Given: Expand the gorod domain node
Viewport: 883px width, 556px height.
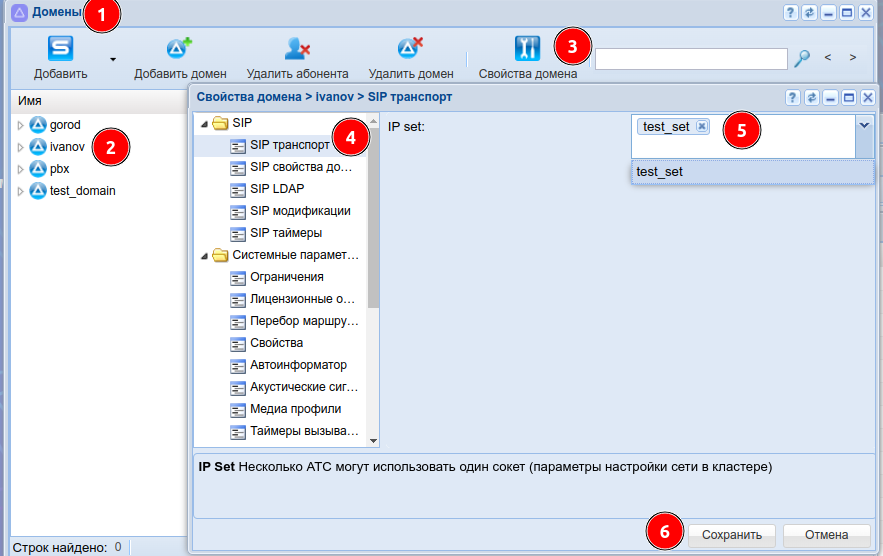Looking at the screenshot, I should (20, 125).
